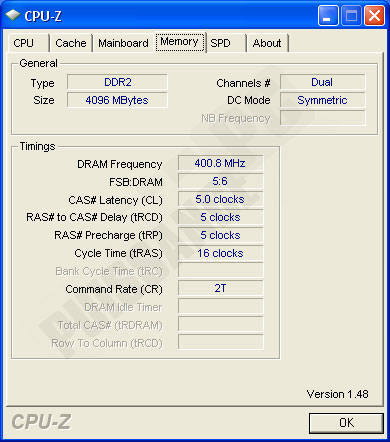
Task: Click the RAS# Precharge (tRP) label
Action: tap(108, 235)
